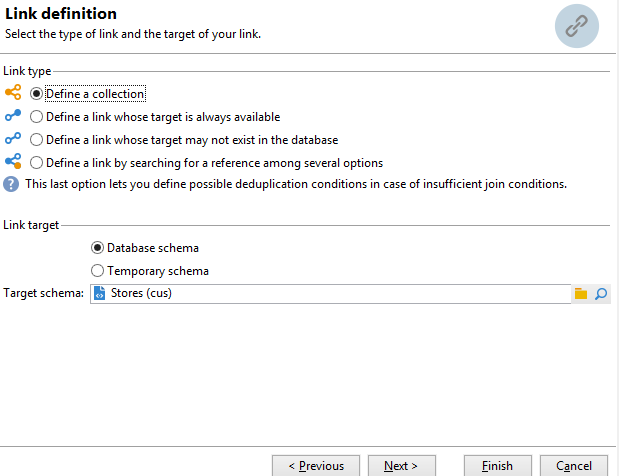Open the folder browse icon for Target schema
This screenshot has height=476, width=619.
(581, 294)
